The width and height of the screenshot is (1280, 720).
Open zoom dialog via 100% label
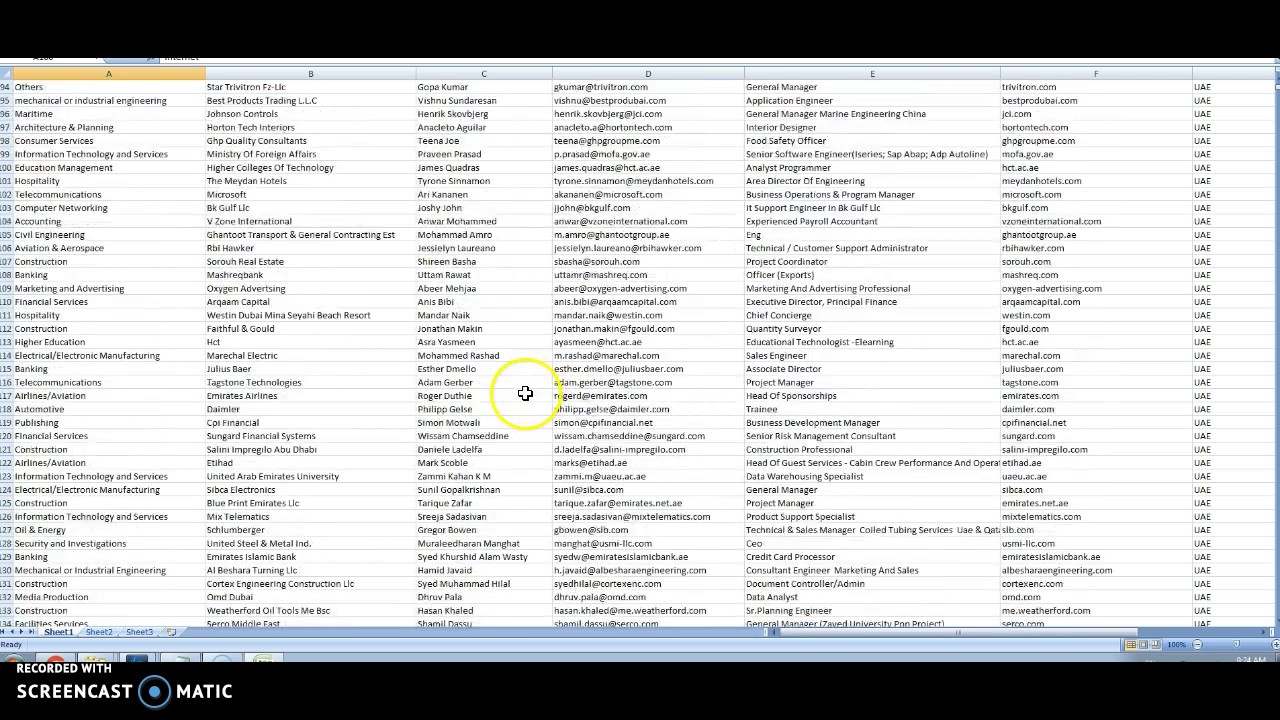tap(1177, 645)
